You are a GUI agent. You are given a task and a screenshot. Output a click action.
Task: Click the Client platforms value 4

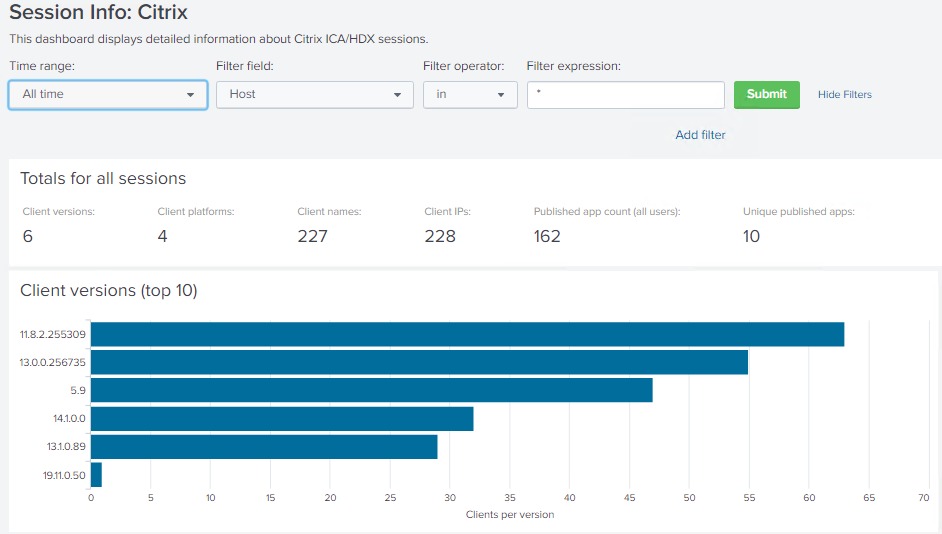click(x=162, y=236)
